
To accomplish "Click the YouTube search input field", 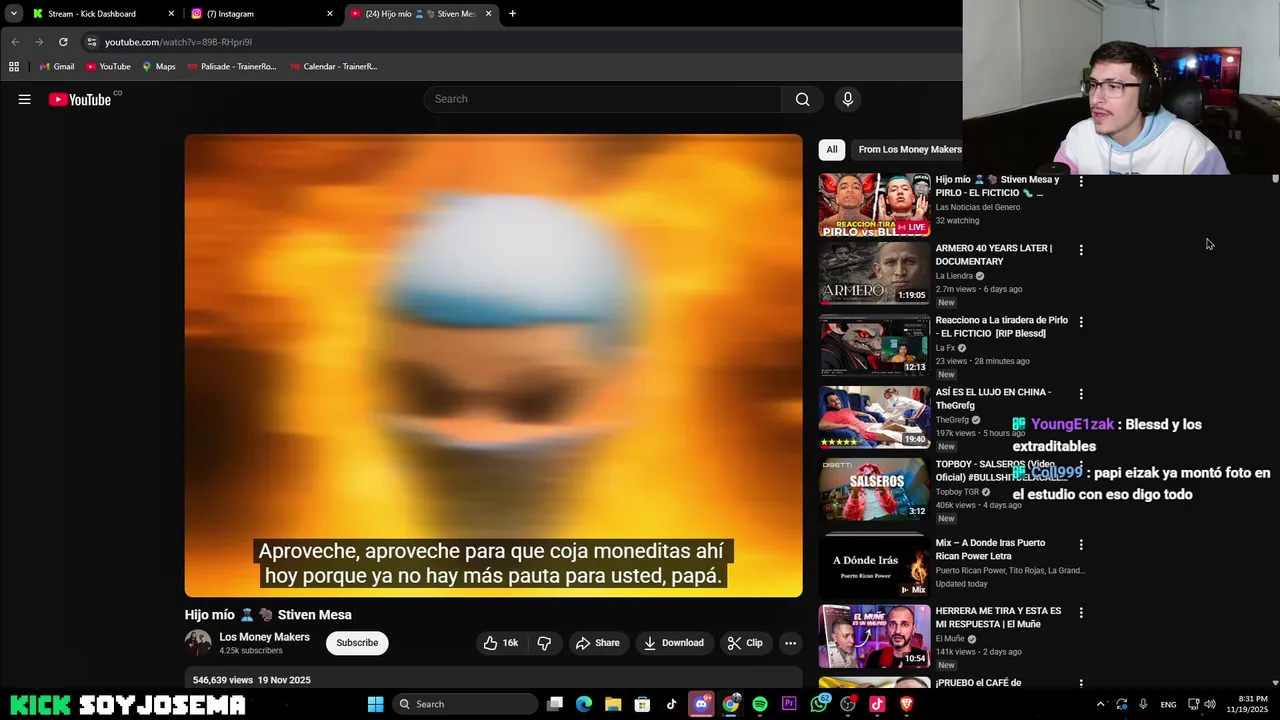I will tap(603, 99).
